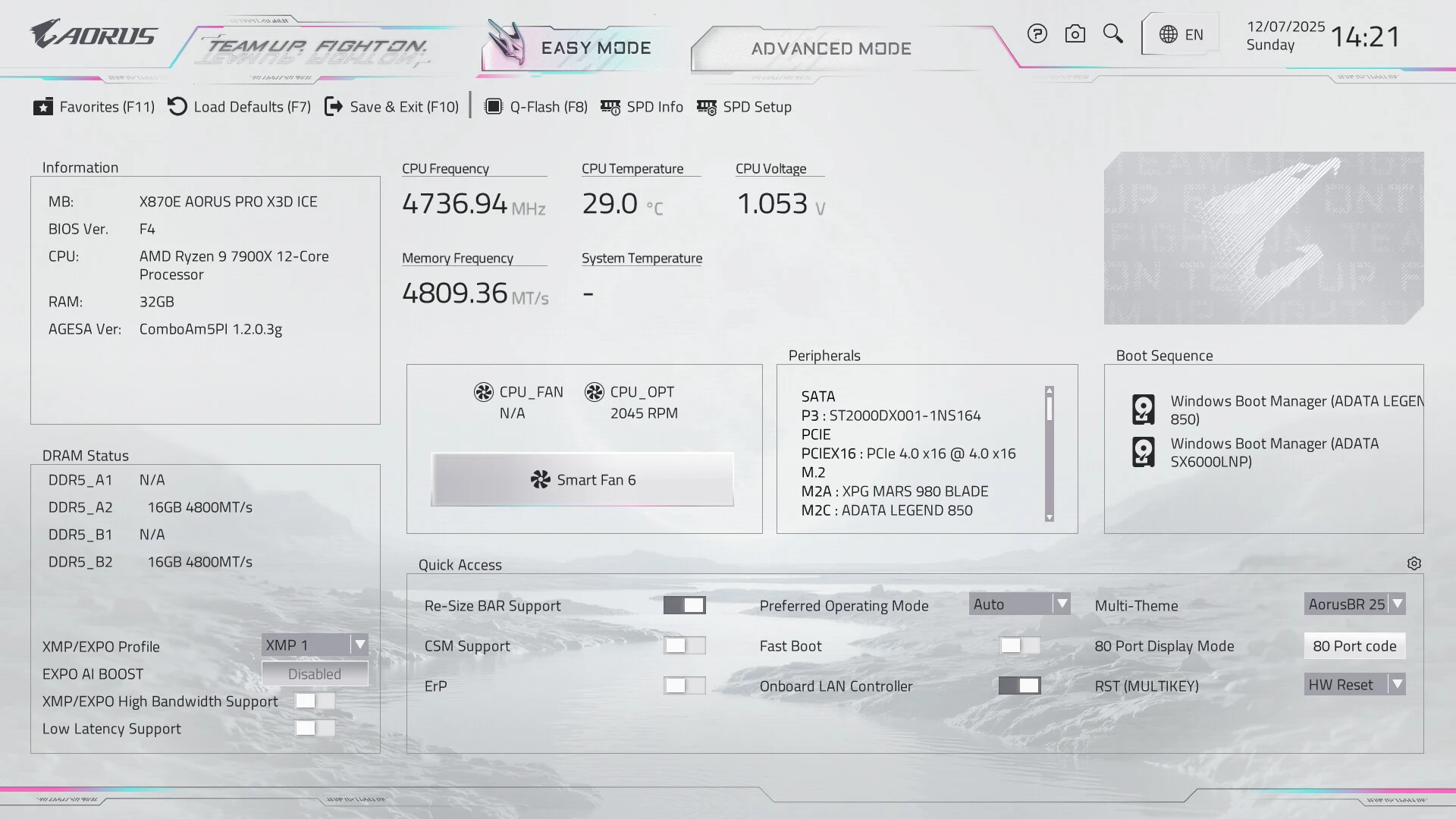This screenshot has width=1456, height=819.
Task: Open search with magnifier icon
Action: pyautogui.click(x=1112, y=34)
